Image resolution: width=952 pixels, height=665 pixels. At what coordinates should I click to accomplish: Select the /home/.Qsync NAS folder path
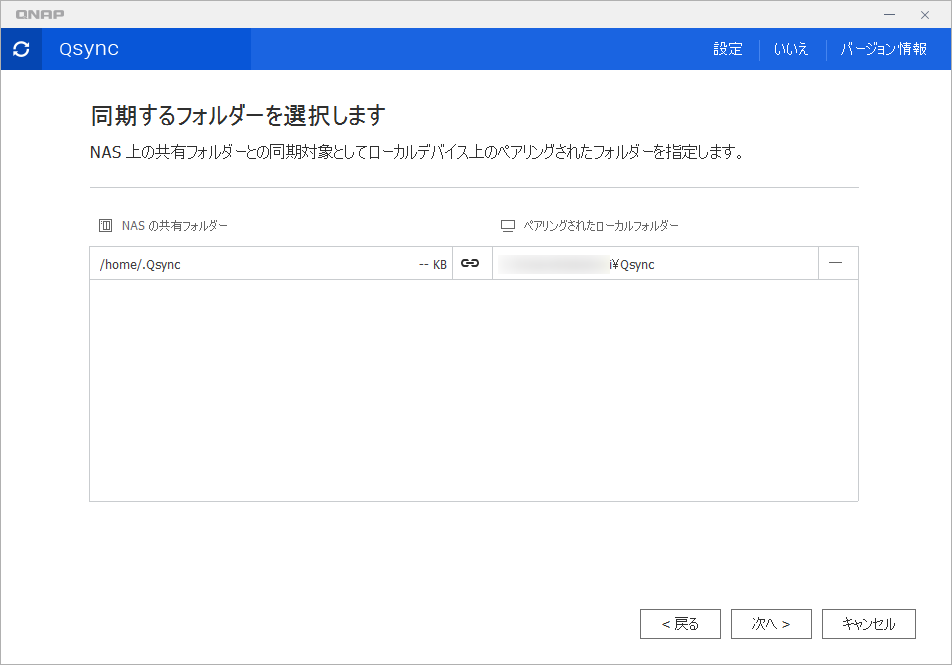coord(140,265)
